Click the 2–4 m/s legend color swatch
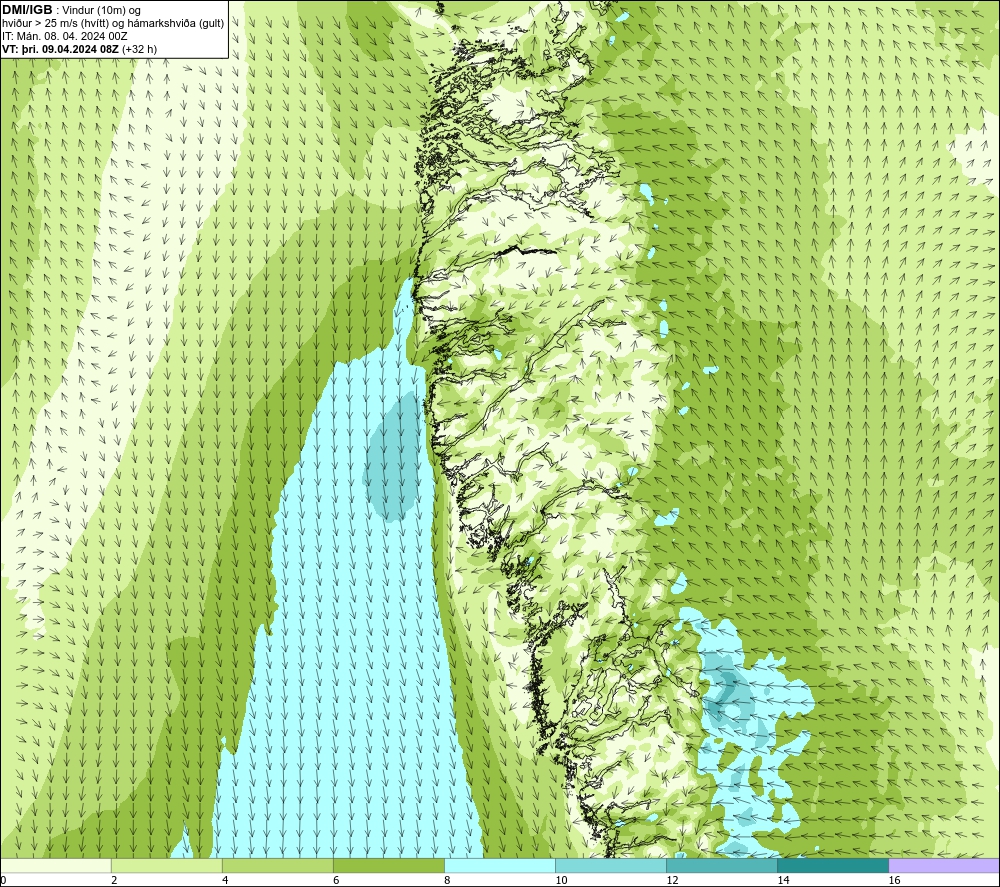 [x=167, y=866]
